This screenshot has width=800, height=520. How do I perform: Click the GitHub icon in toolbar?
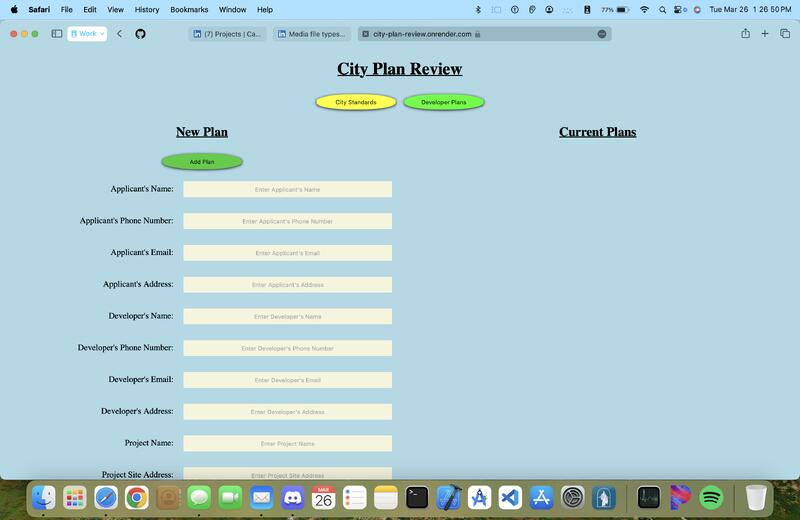point(140,34)
